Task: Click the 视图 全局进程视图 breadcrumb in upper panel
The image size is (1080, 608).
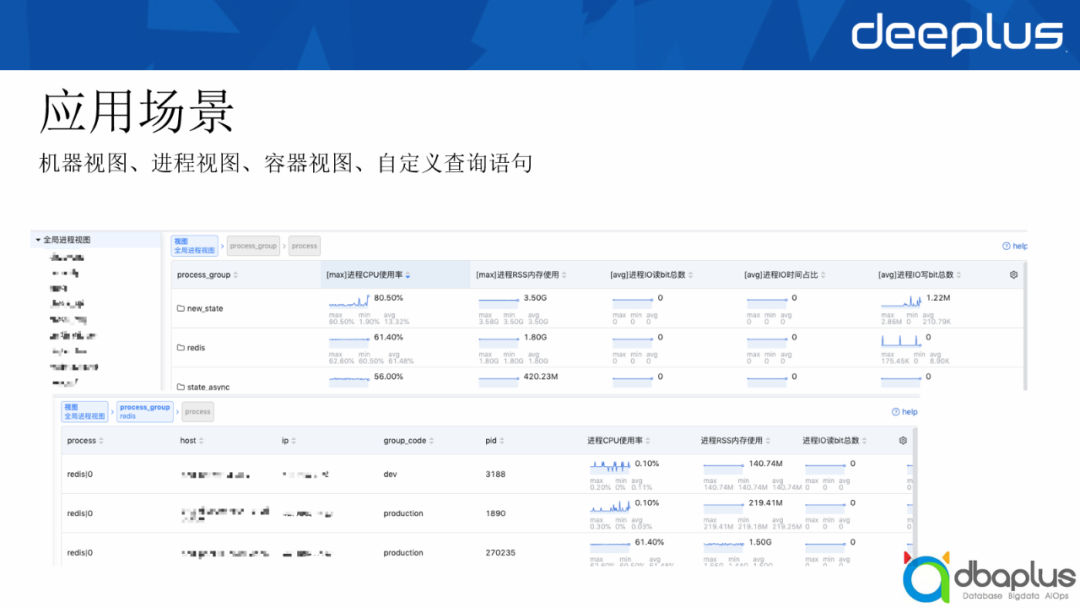Action: tap(194, 246)
